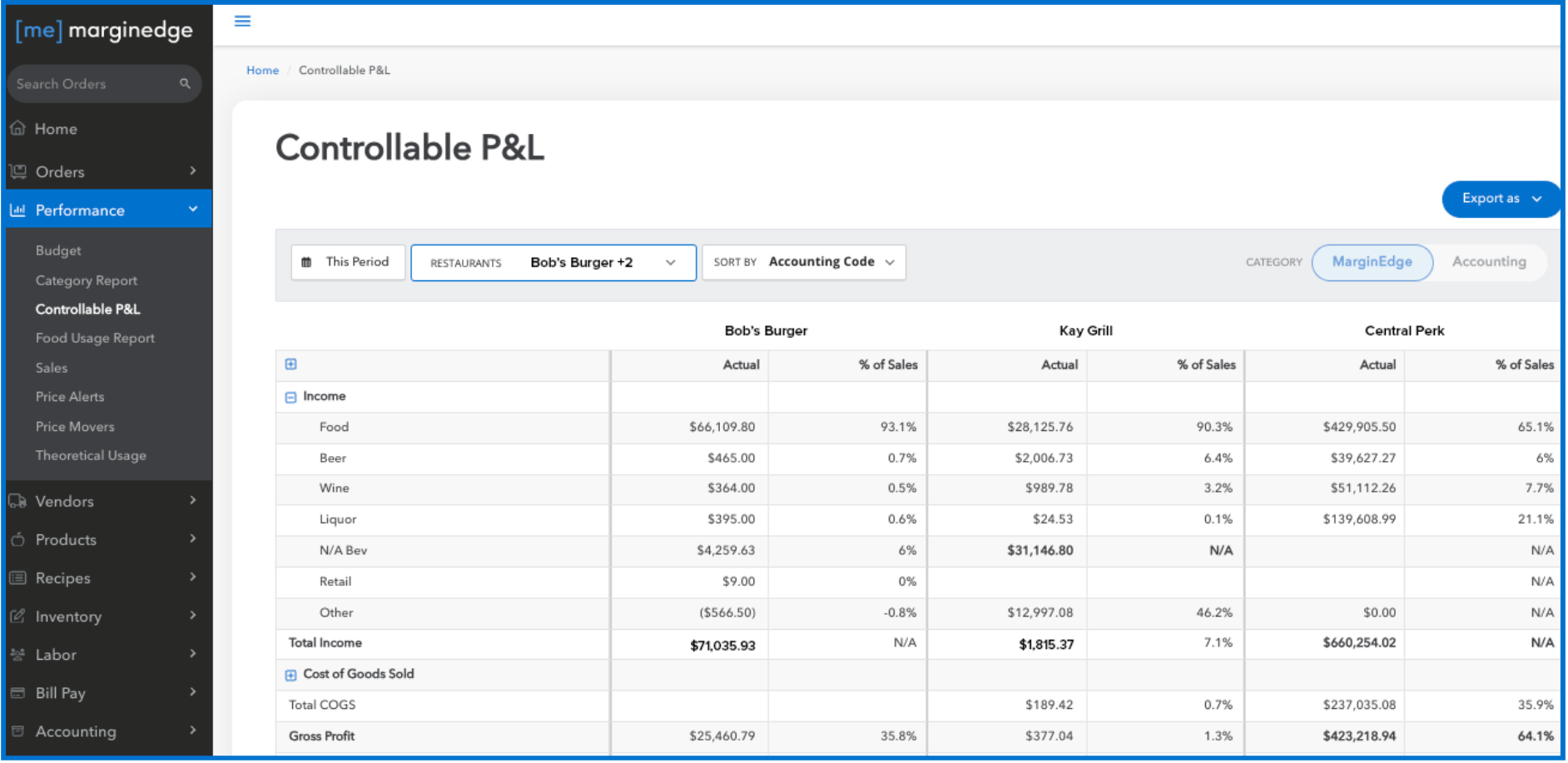Click the Food income row label

tap(334, 428)
